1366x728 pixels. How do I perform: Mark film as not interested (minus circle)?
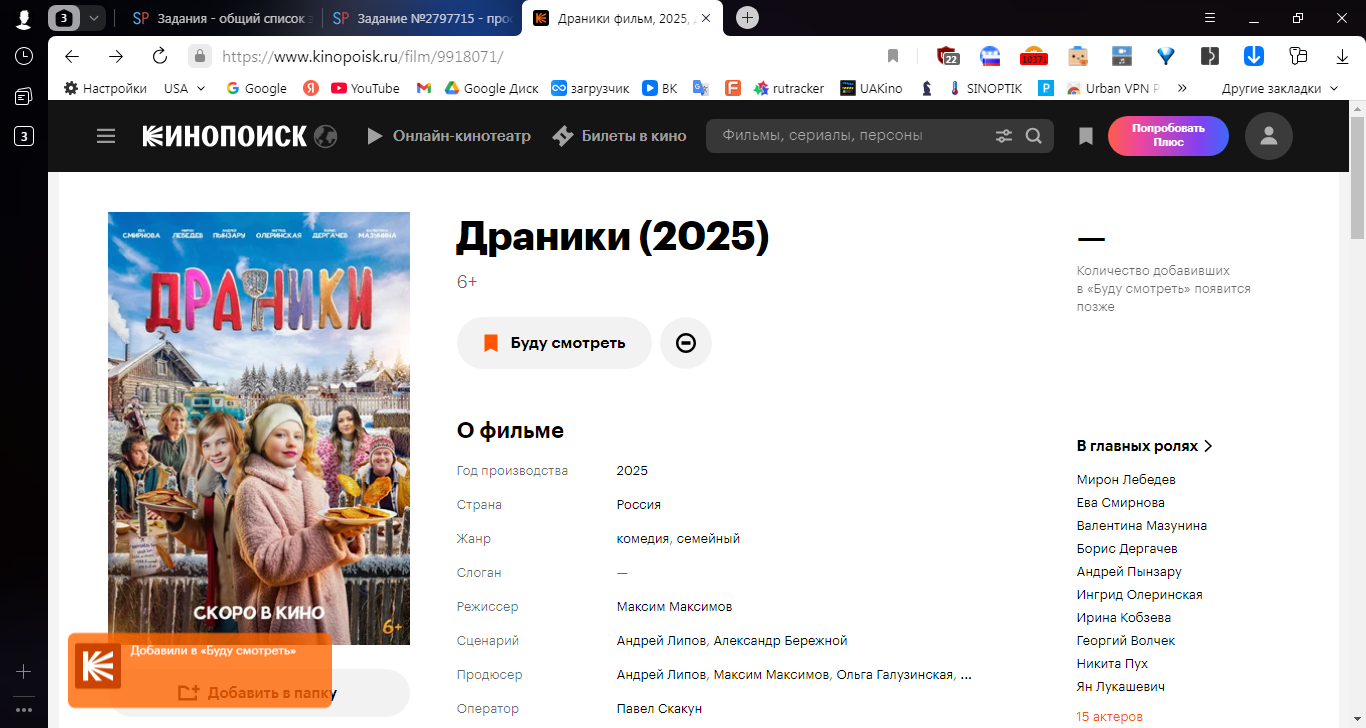pyautogui.click(x=686, y=343)
